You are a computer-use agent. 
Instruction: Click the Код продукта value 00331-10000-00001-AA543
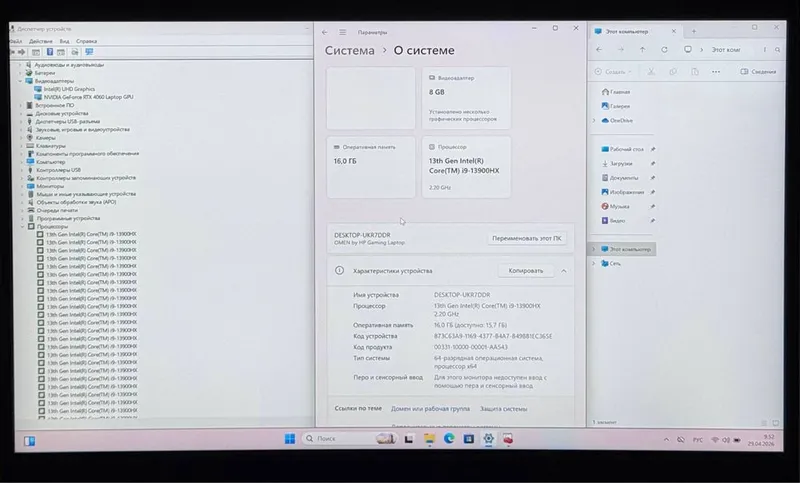click(470, 347)
